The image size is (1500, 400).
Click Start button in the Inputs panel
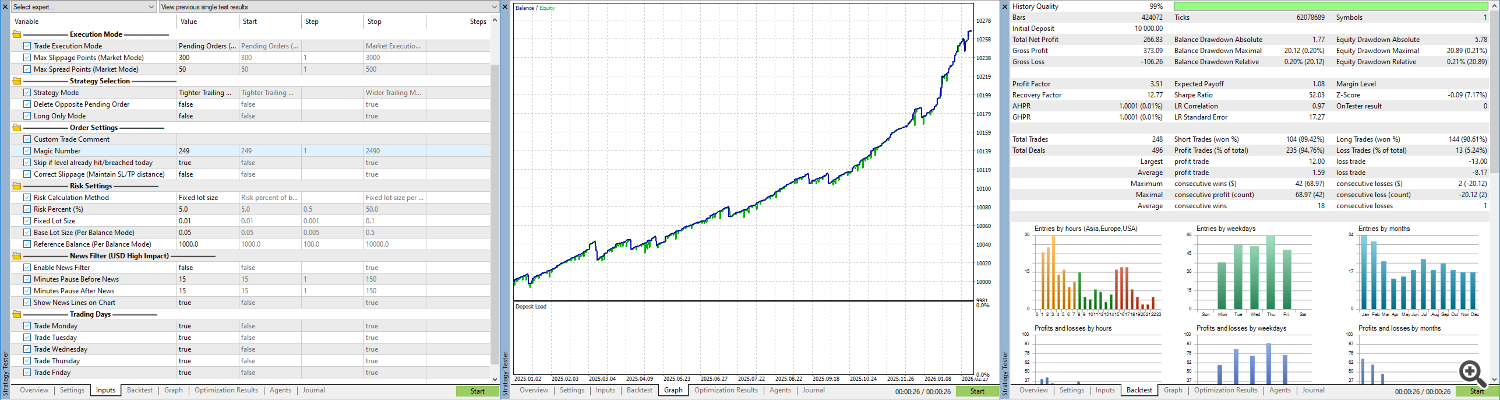(x=476, y=390)
